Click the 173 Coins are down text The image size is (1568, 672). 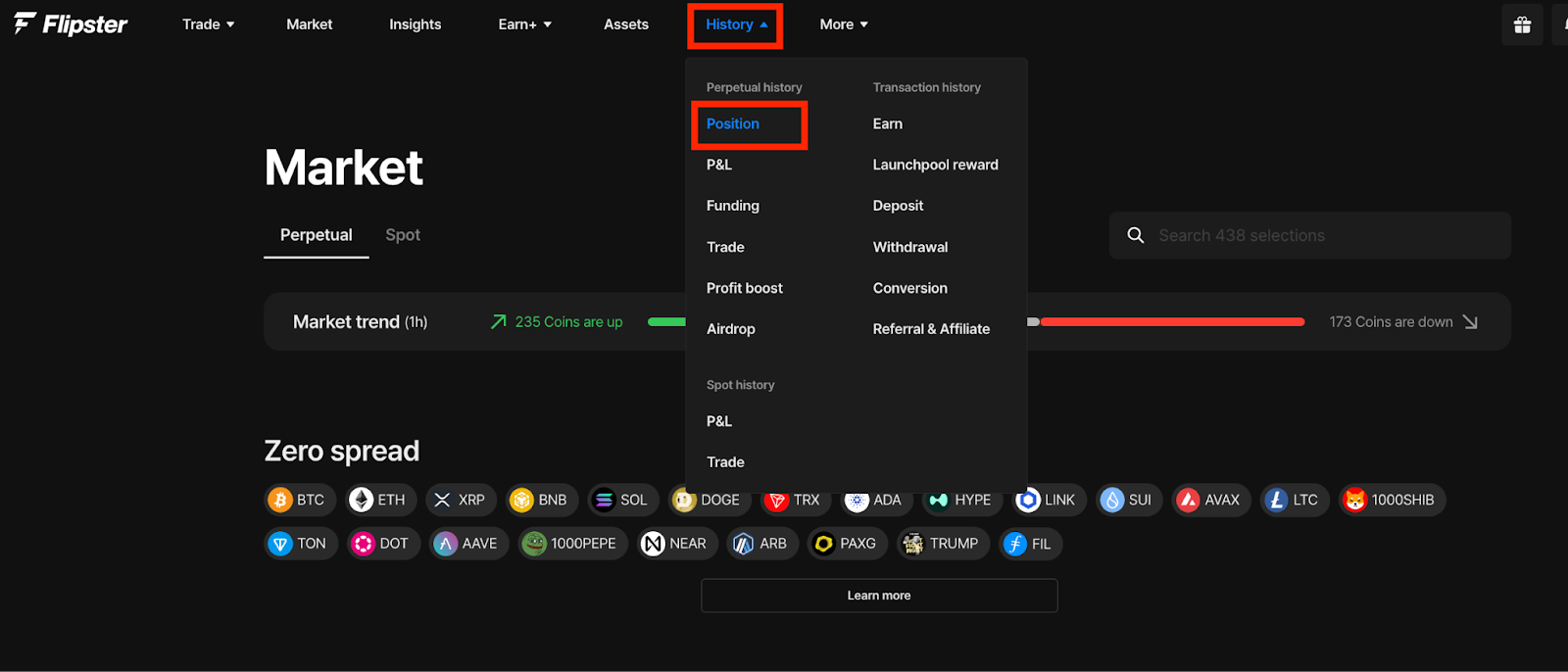(x=1392, y=322)
